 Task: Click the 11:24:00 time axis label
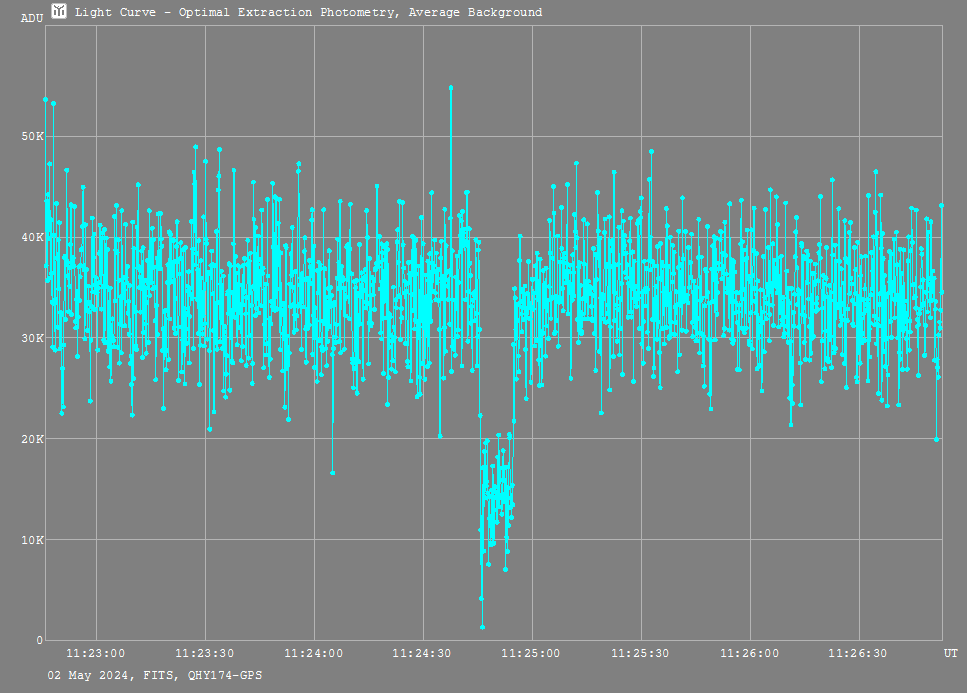coord(313,654)
